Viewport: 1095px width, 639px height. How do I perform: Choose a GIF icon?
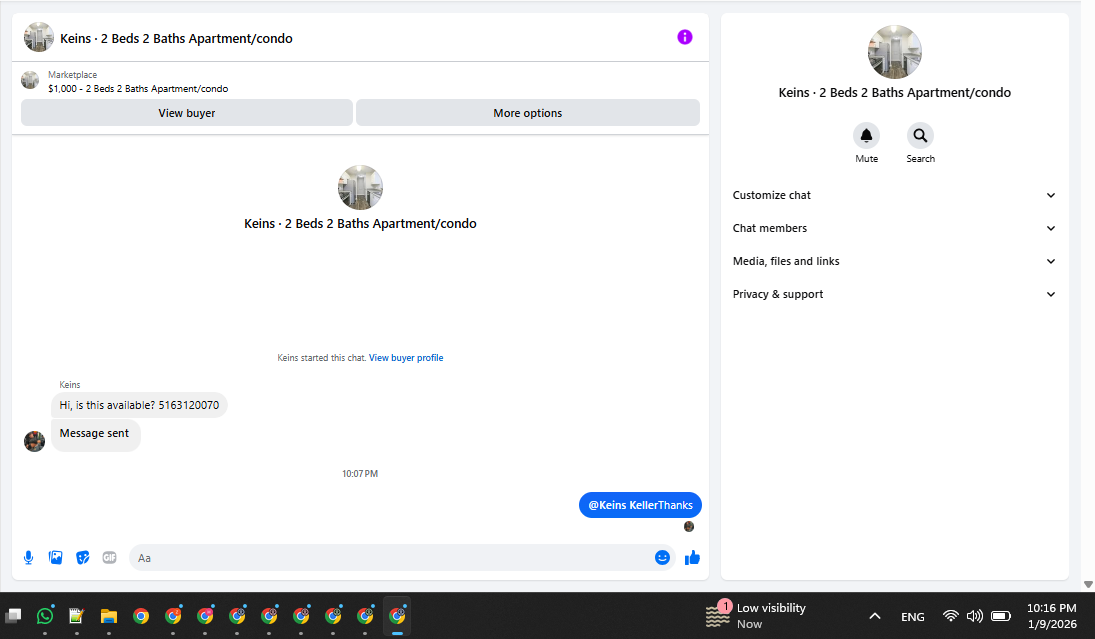110,557
